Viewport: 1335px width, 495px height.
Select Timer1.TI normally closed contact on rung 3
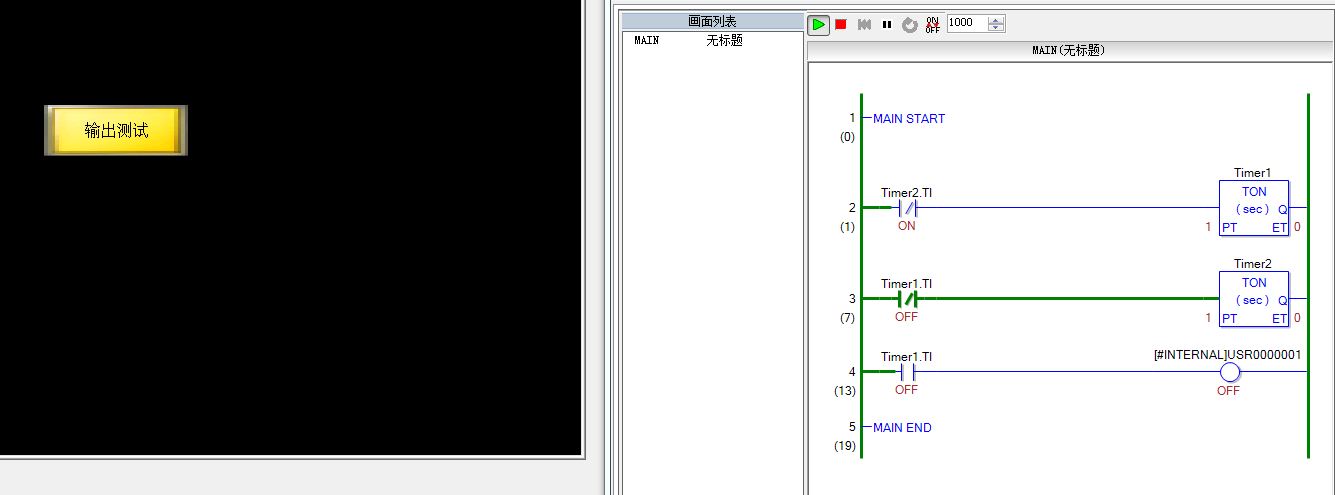(906, 298)
